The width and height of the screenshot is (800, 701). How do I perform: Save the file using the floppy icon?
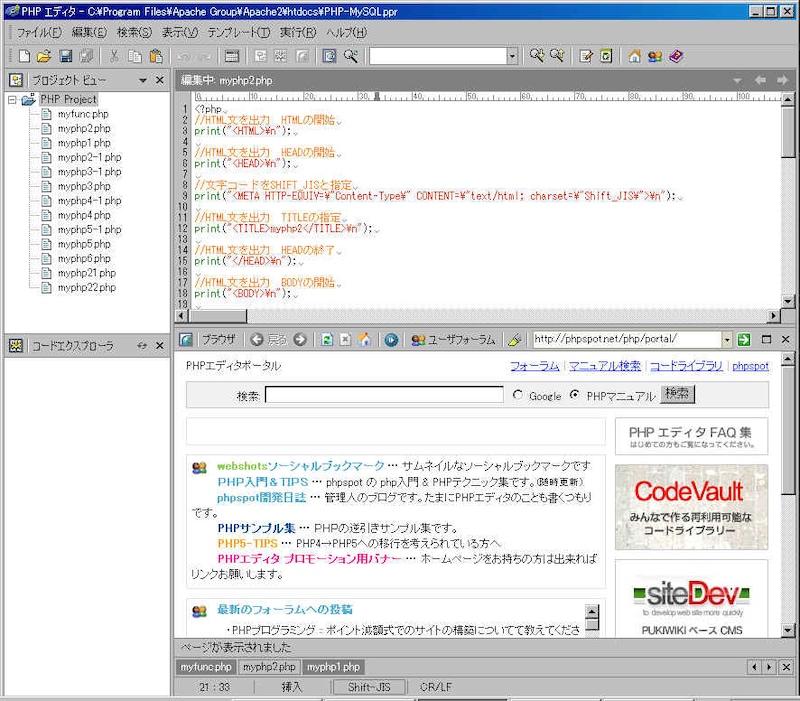coord(66,56)
